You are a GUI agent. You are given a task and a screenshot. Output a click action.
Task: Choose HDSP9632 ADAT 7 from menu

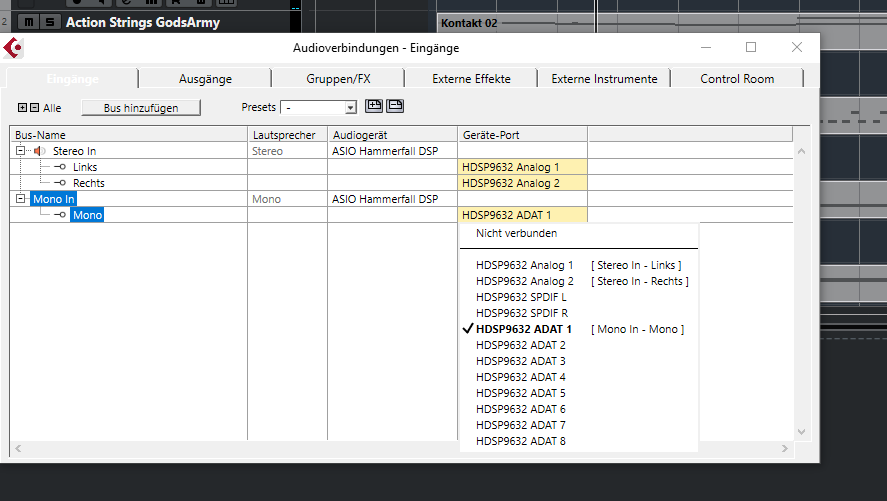click(579, 425)
